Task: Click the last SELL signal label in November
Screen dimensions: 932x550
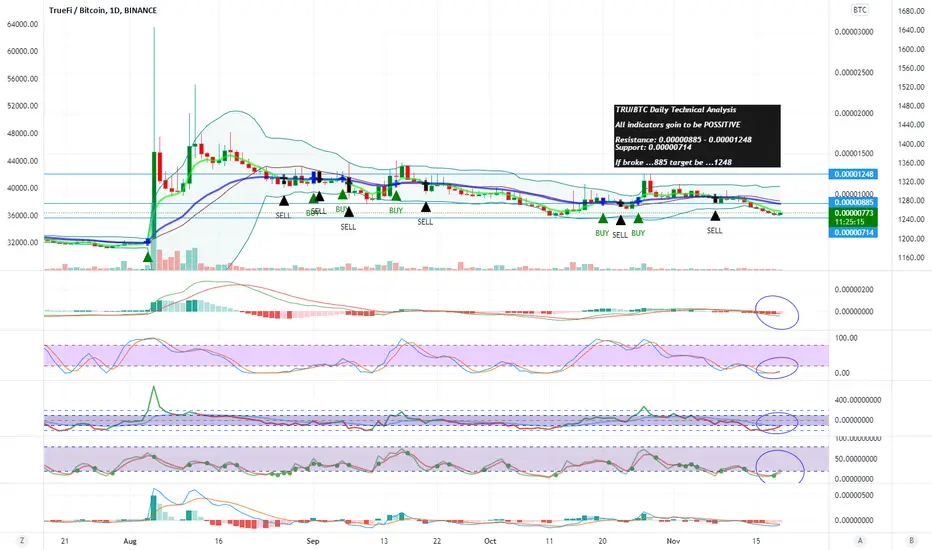Action: [x=715, y=231]
